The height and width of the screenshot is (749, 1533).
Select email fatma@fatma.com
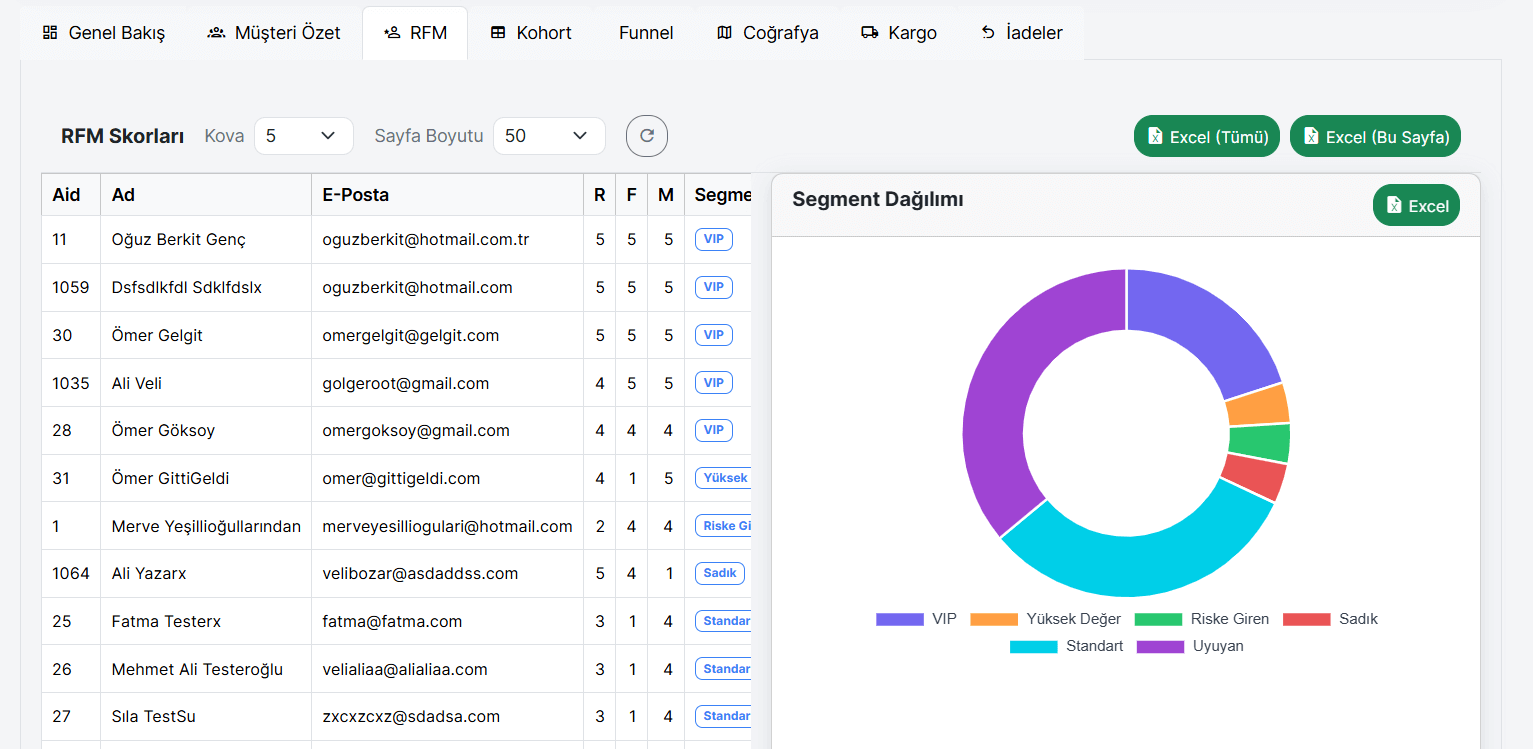(392, 621)
